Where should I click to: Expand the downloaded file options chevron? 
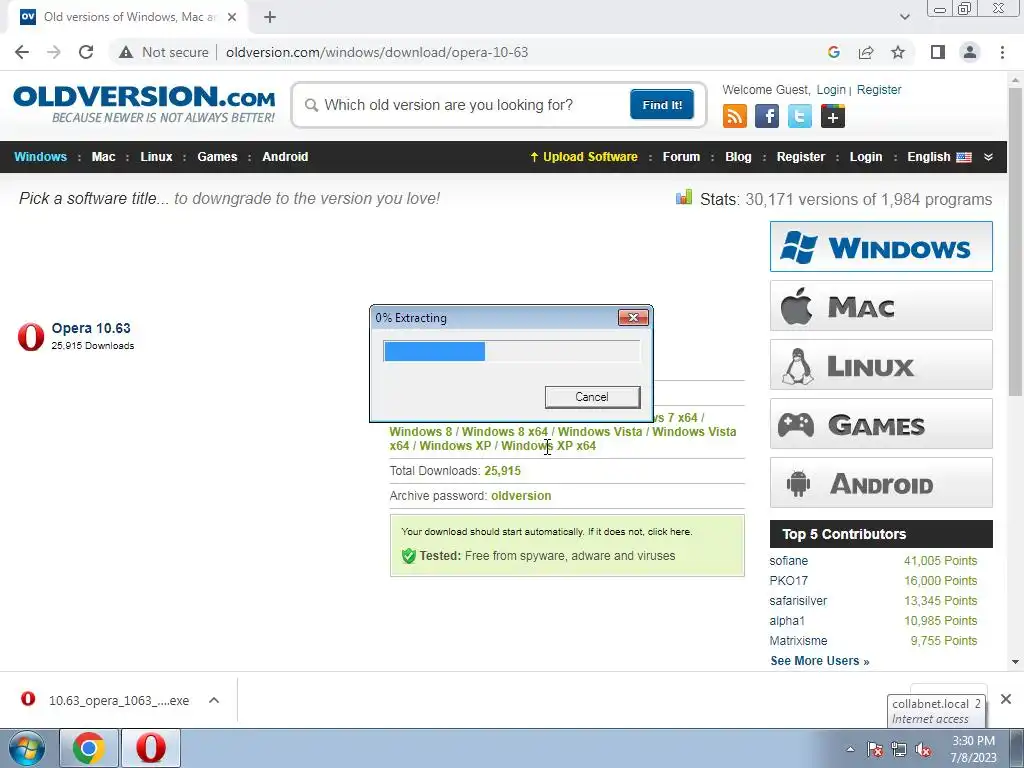pos(214,700)
